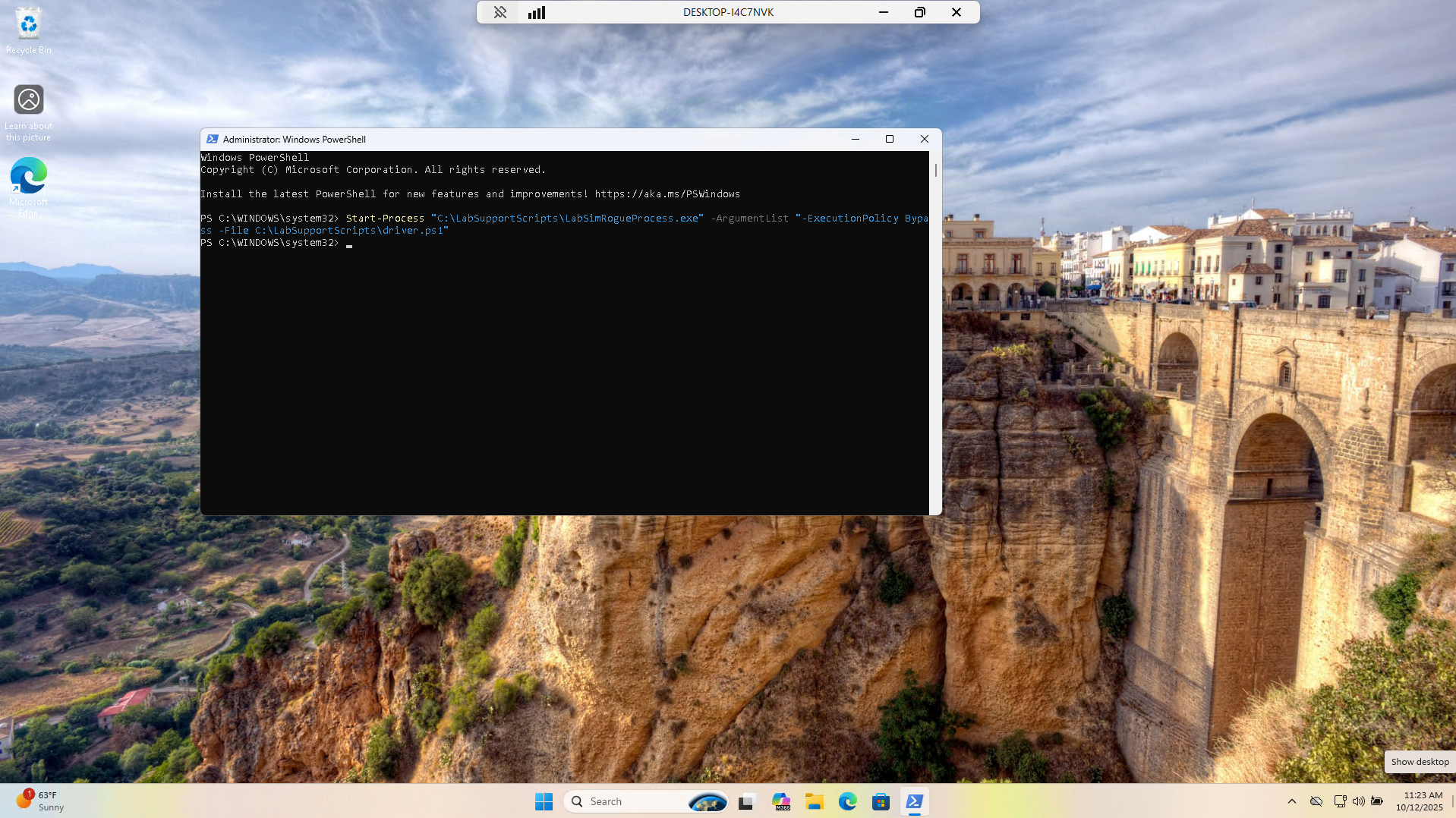Toggle the pin on the remote connection bar
This screenshot has height=818, width=1456.
click(x=500, y=12)
